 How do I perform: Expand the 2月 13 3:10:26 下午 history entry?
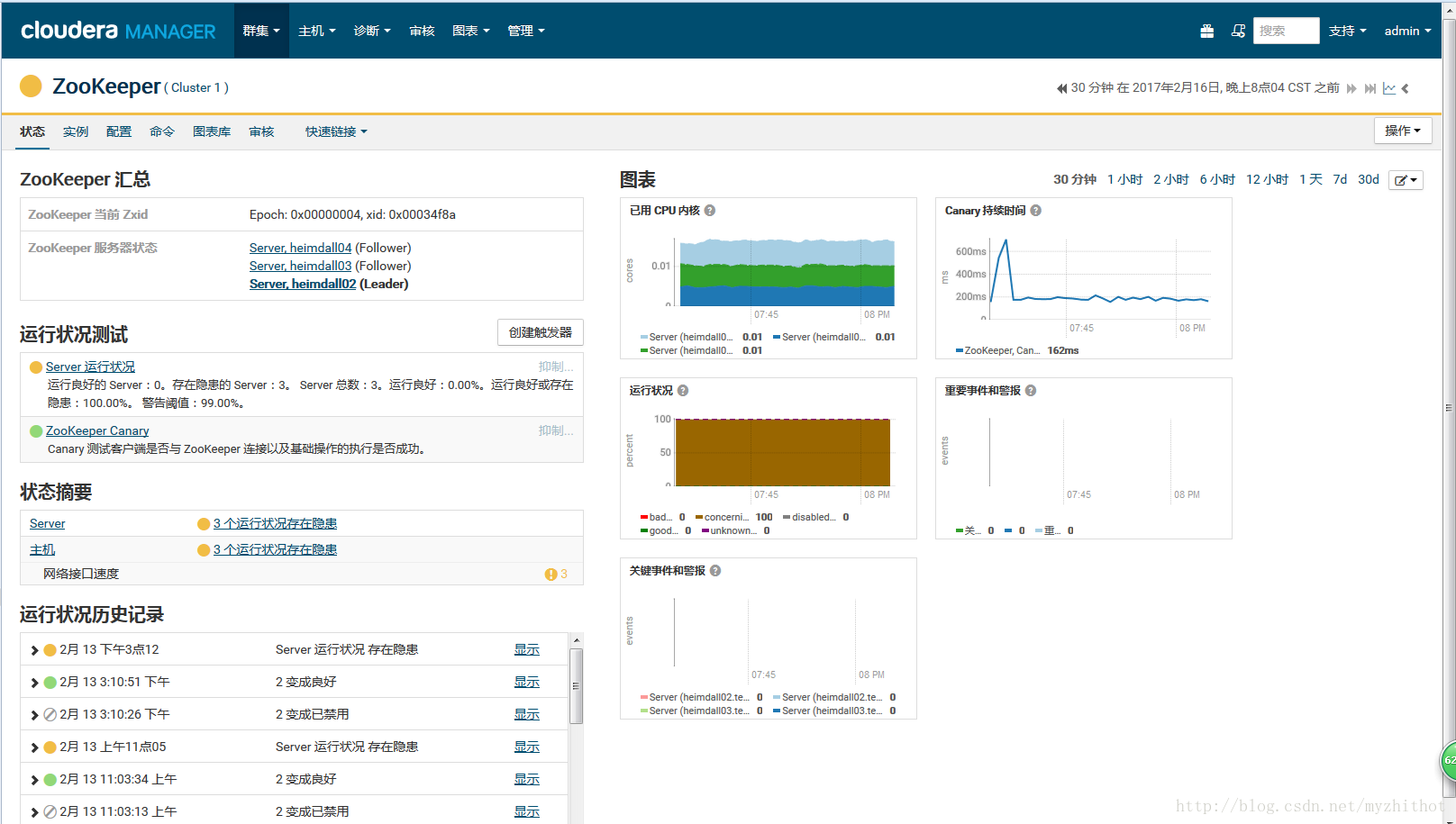[34, 715]
